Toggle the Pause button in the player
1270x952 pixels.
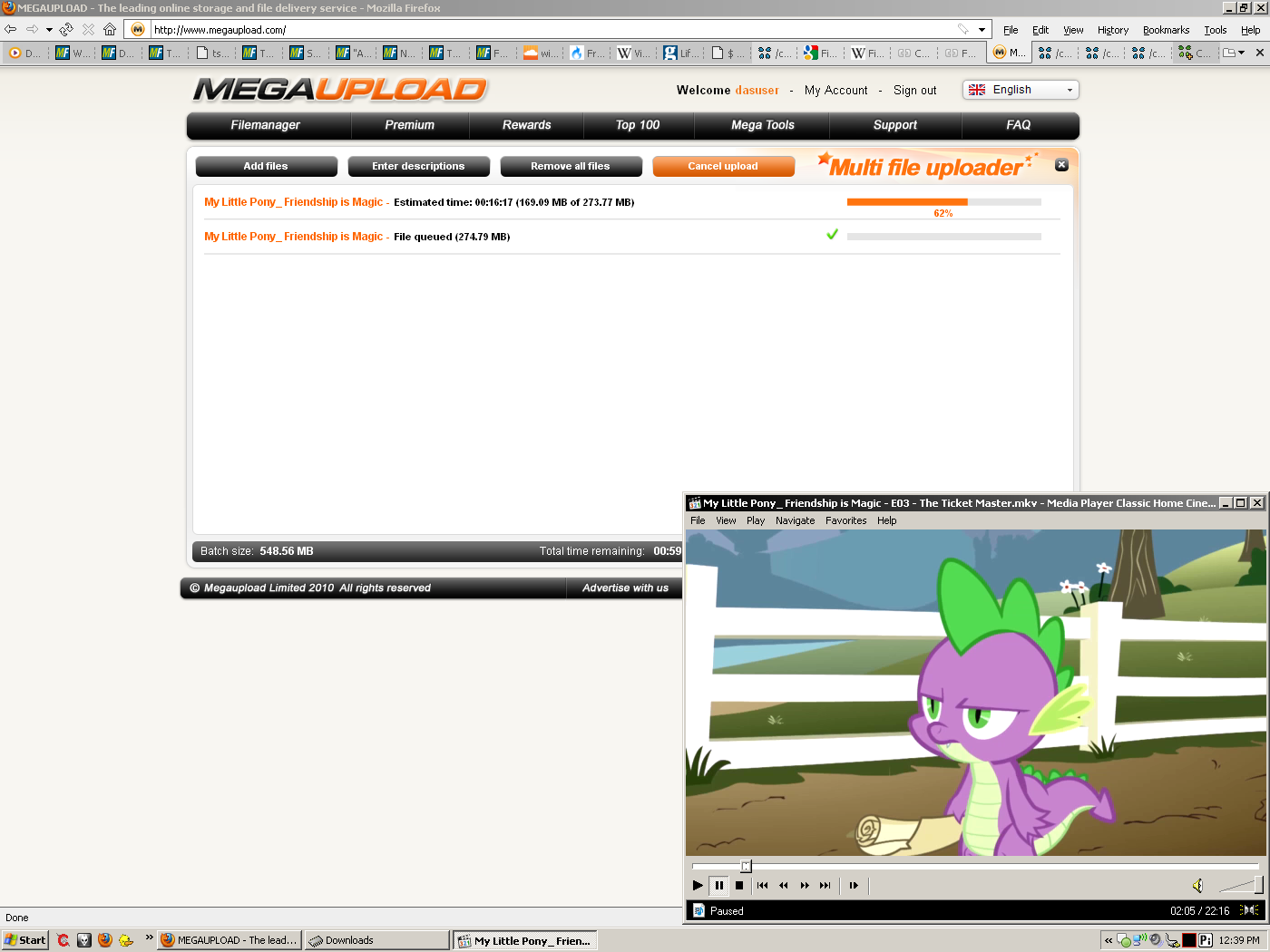[x=718, y=886]
